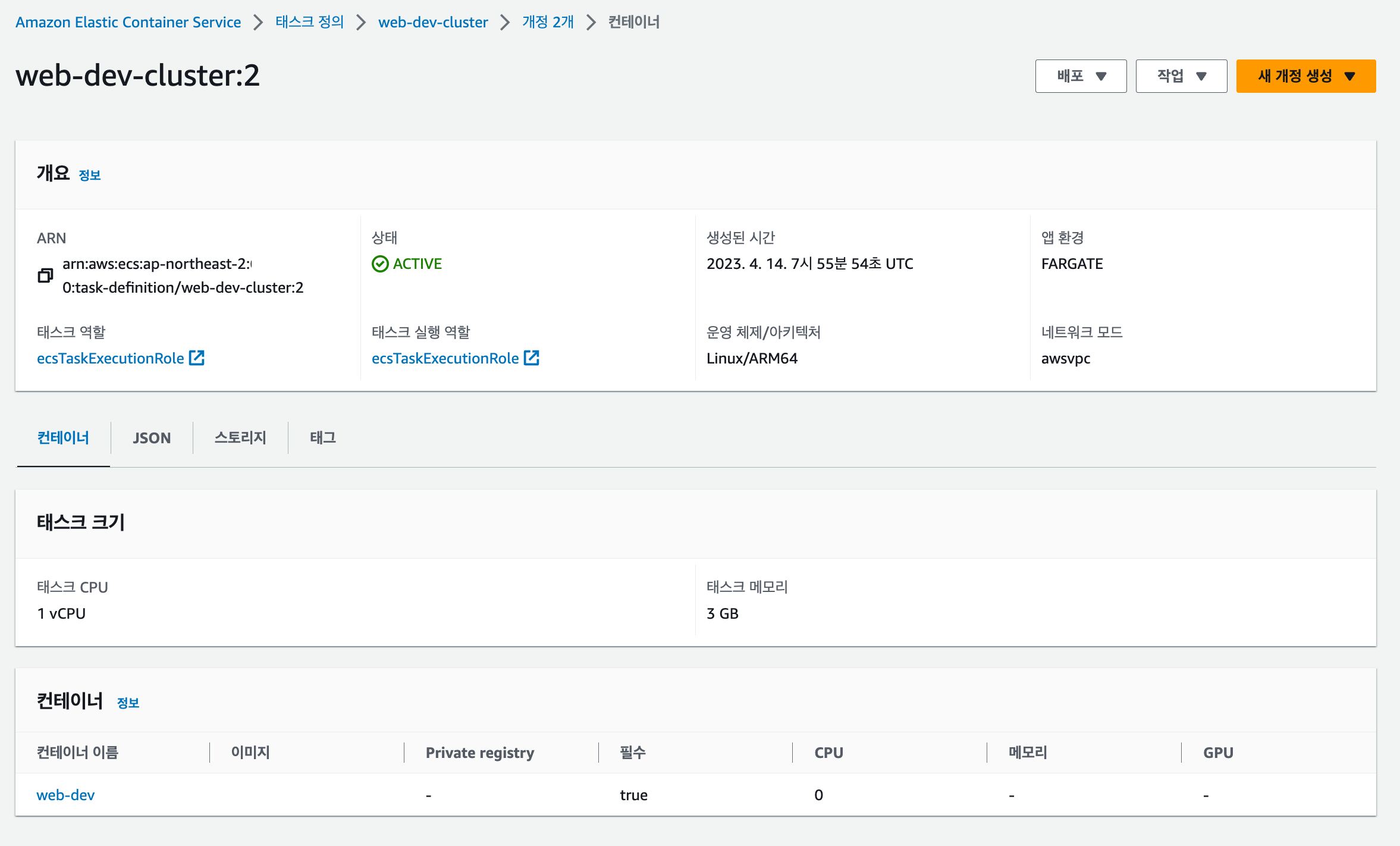Switch to the JSON tab

pos(152,438)
